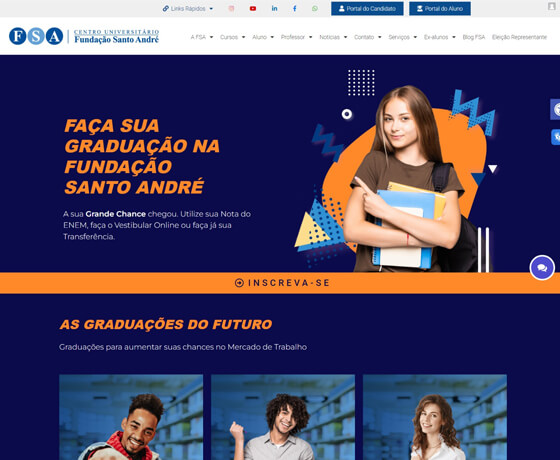Image resolution: width=560 pixels, height=460 pixels.
Task: Click the FSA logo
Action: pos(84,36)
